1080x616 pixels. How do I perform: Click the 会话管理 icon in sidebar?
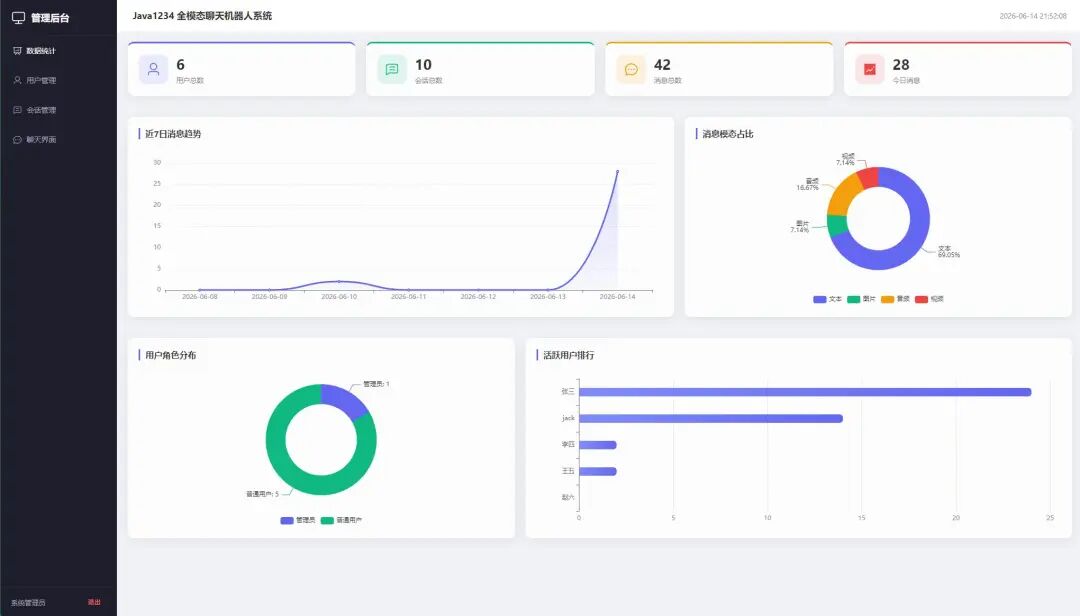point(17,110)
